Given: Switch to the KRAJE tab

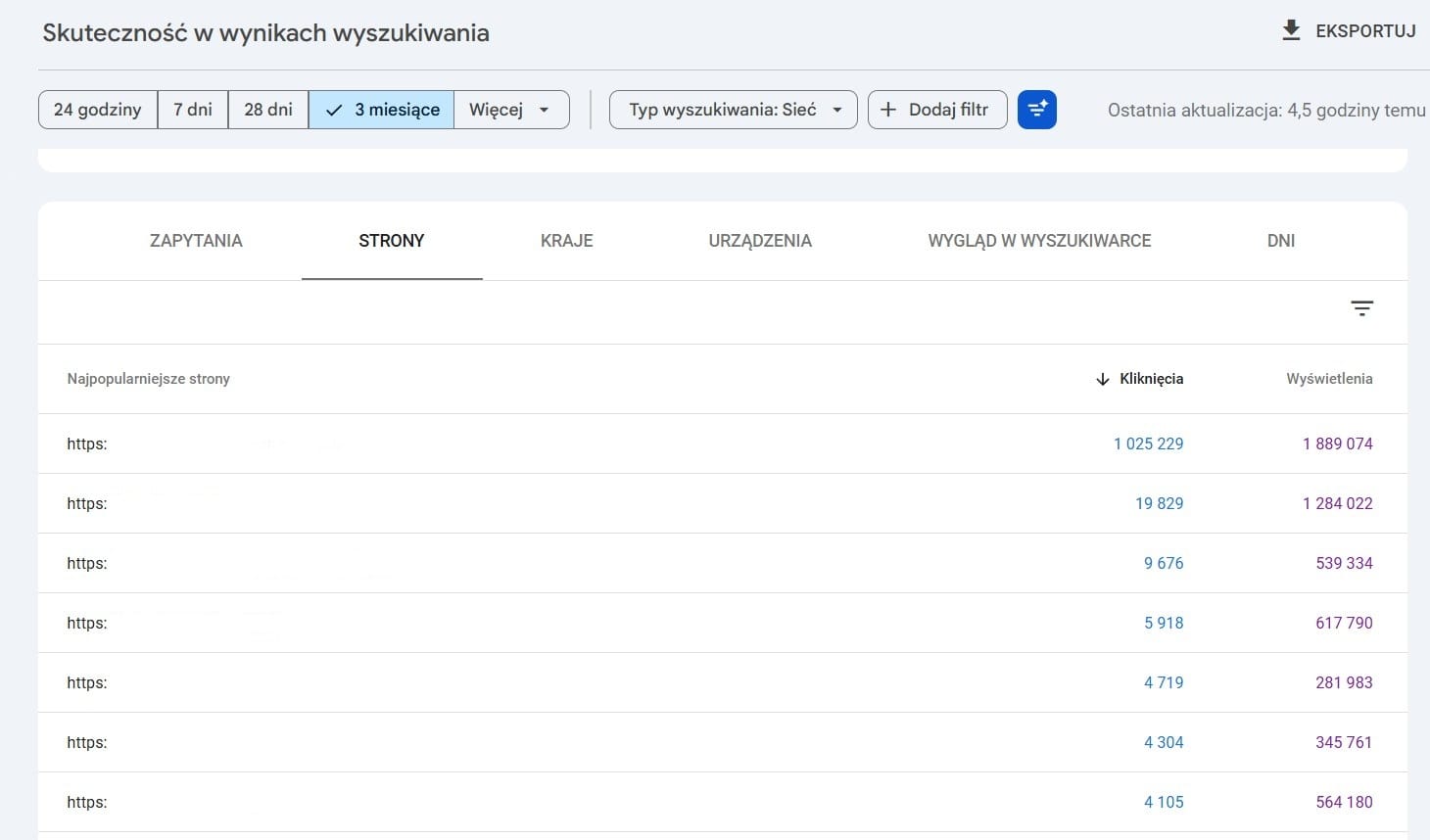Looking at the screenshot, I should 567,241.
